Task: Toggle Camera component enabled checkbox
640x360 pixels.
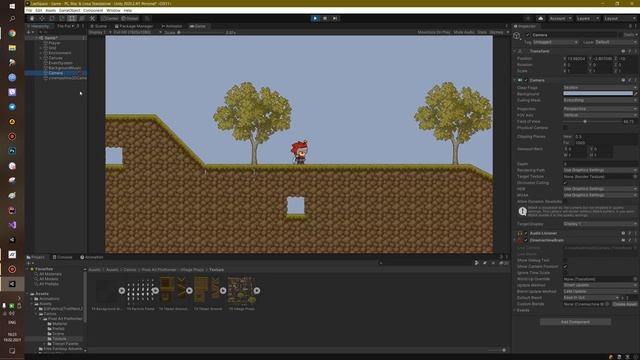Action: point(526,80)
